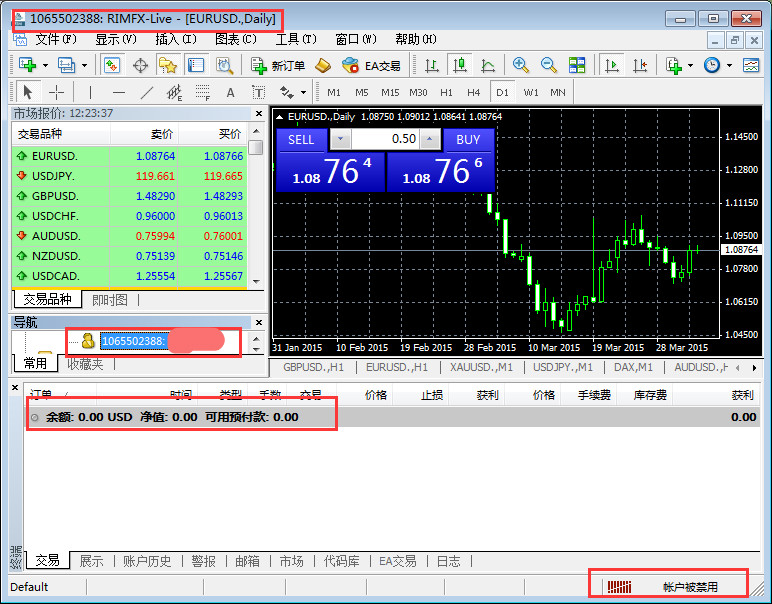The image size is (772, 604).
Task: Open dropdown beside new chart icon
Action: coord(45,65)
